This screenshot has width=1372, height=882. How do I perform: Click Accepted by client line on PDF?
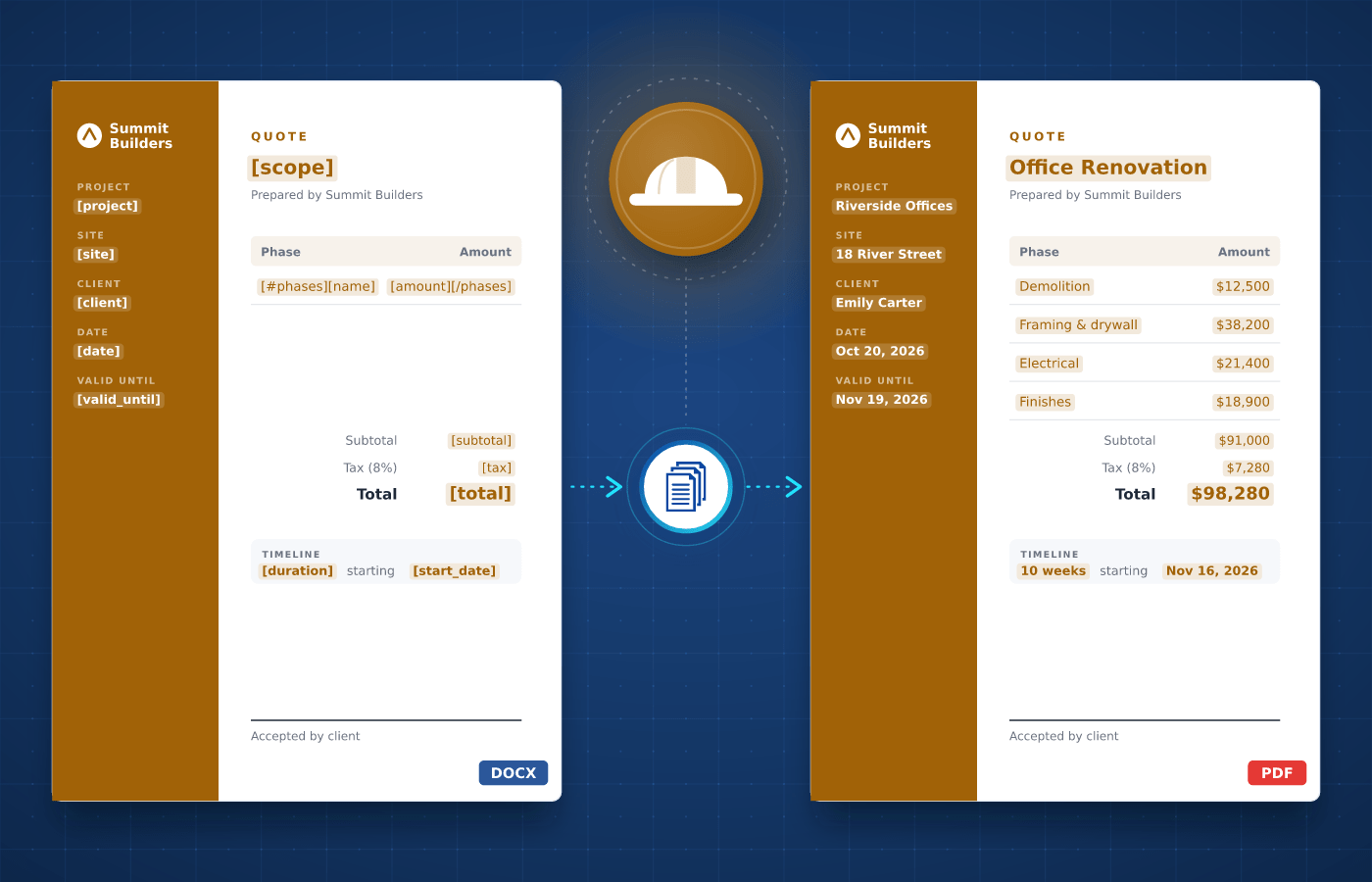click(1063, 736)
